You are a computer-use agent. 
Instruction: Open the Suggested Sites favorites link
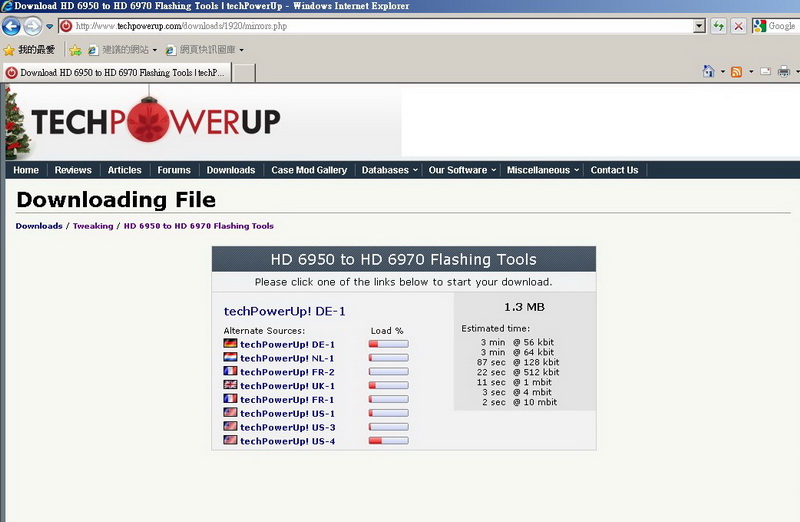click(x=122, y=49)
